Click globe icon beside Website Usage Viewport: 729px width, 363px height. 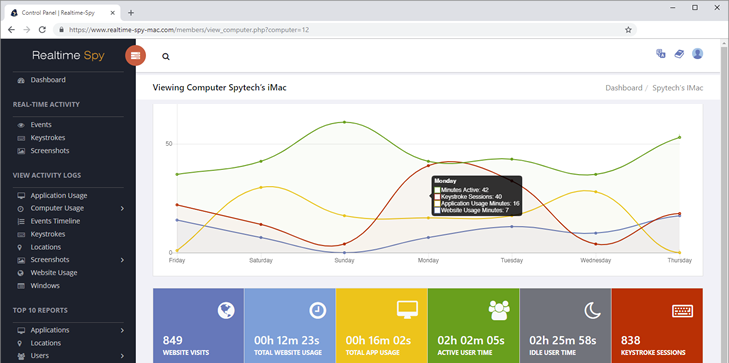click(21, 273)
